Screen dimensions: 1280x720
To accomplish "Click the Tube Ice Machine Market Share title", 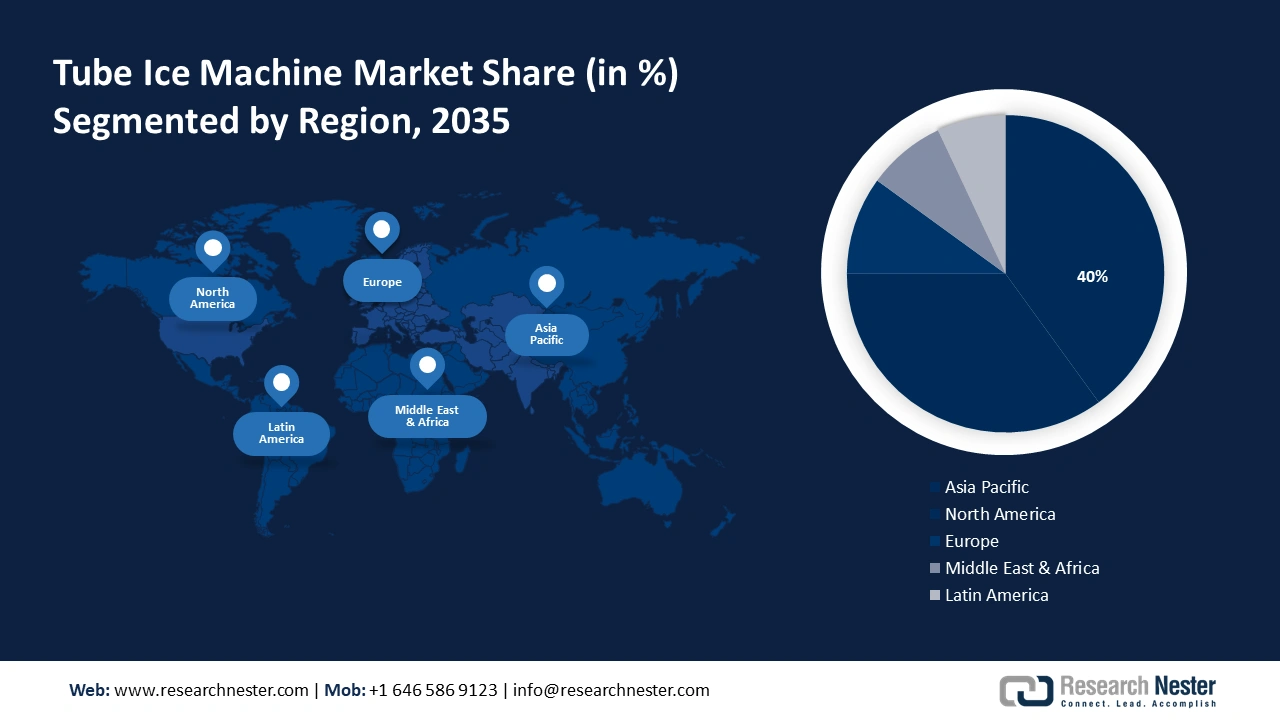I will [366, 74].
